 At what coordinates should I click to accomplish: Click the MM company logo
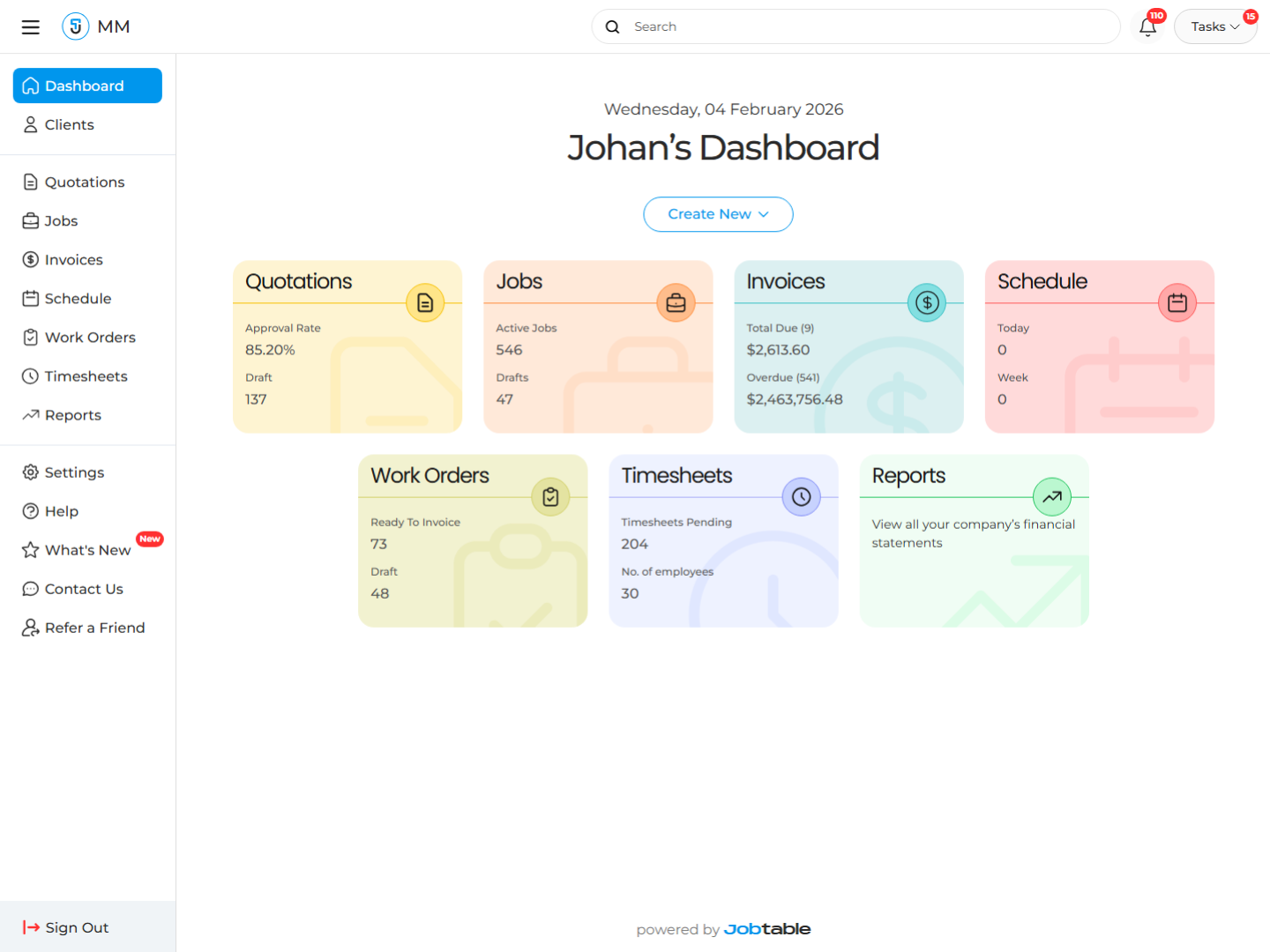click(76, 26)
